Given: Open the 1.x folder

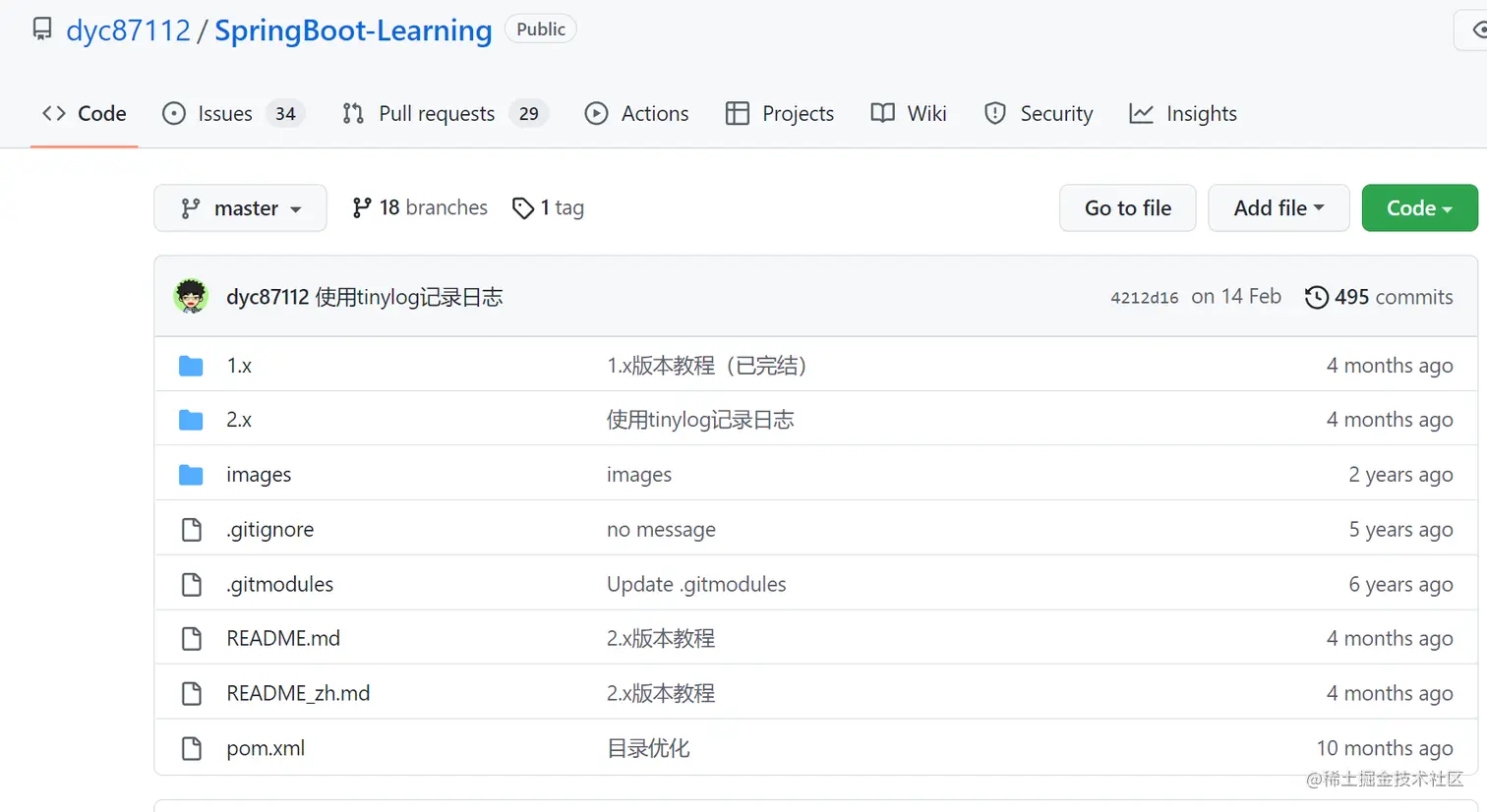Looking at the screenshot, I should point(239,366).
